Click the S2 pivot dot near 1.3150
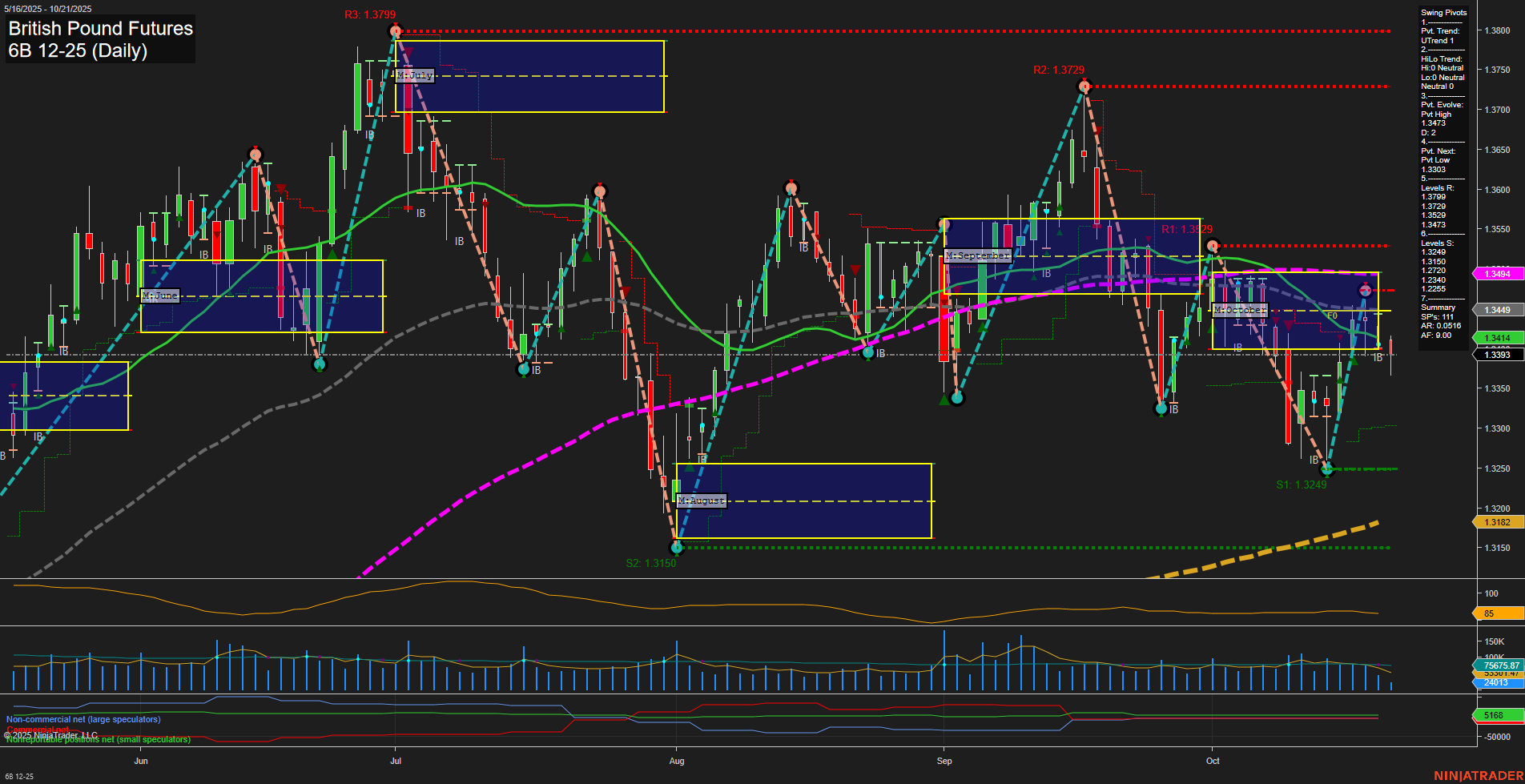 coord(677,547)
